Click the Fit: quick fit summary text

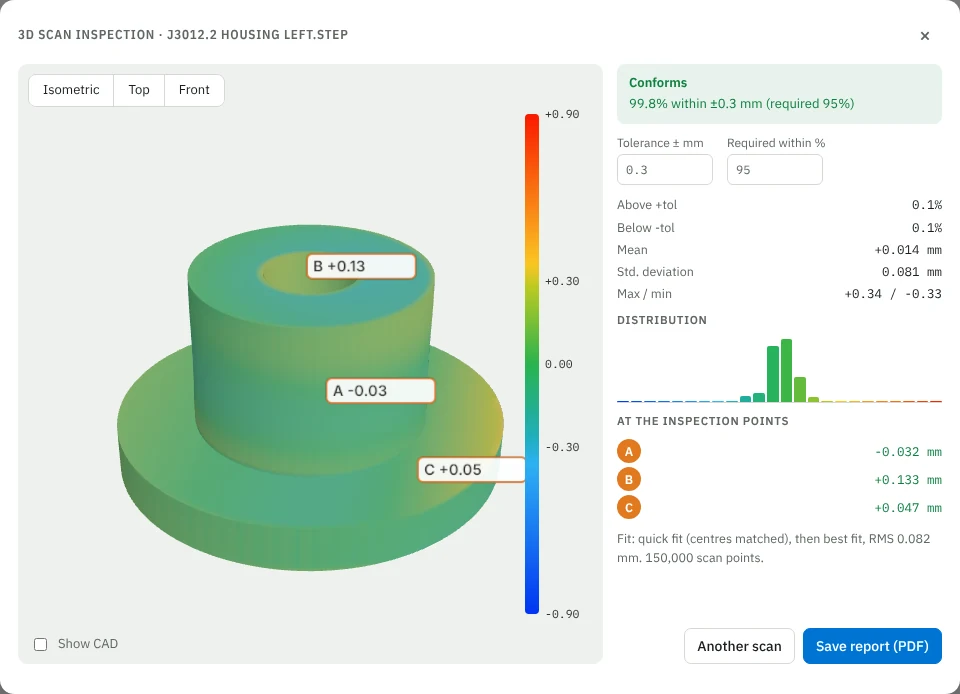[x=773, y=548]
